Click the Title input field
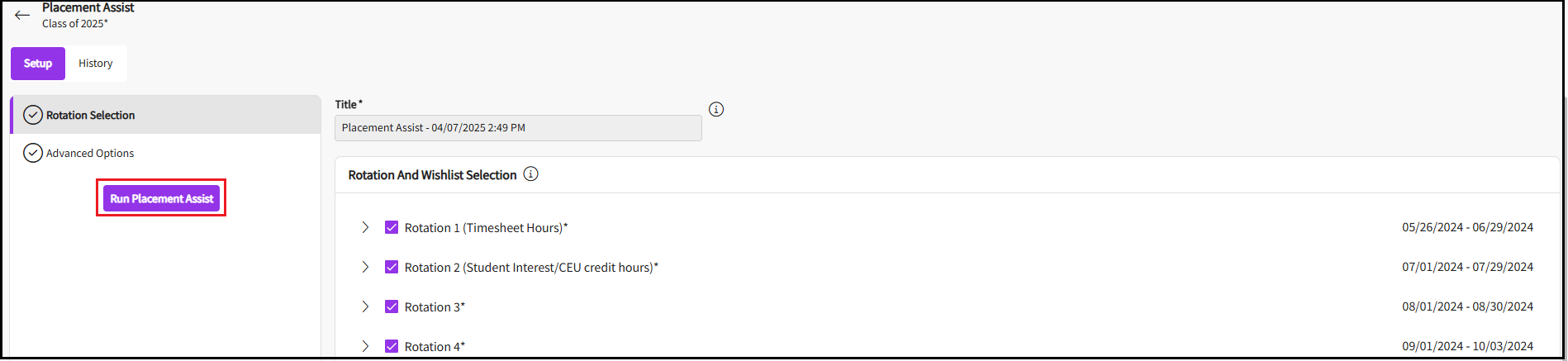This screenshot has width=1568, height=361. tap(518, 128)
